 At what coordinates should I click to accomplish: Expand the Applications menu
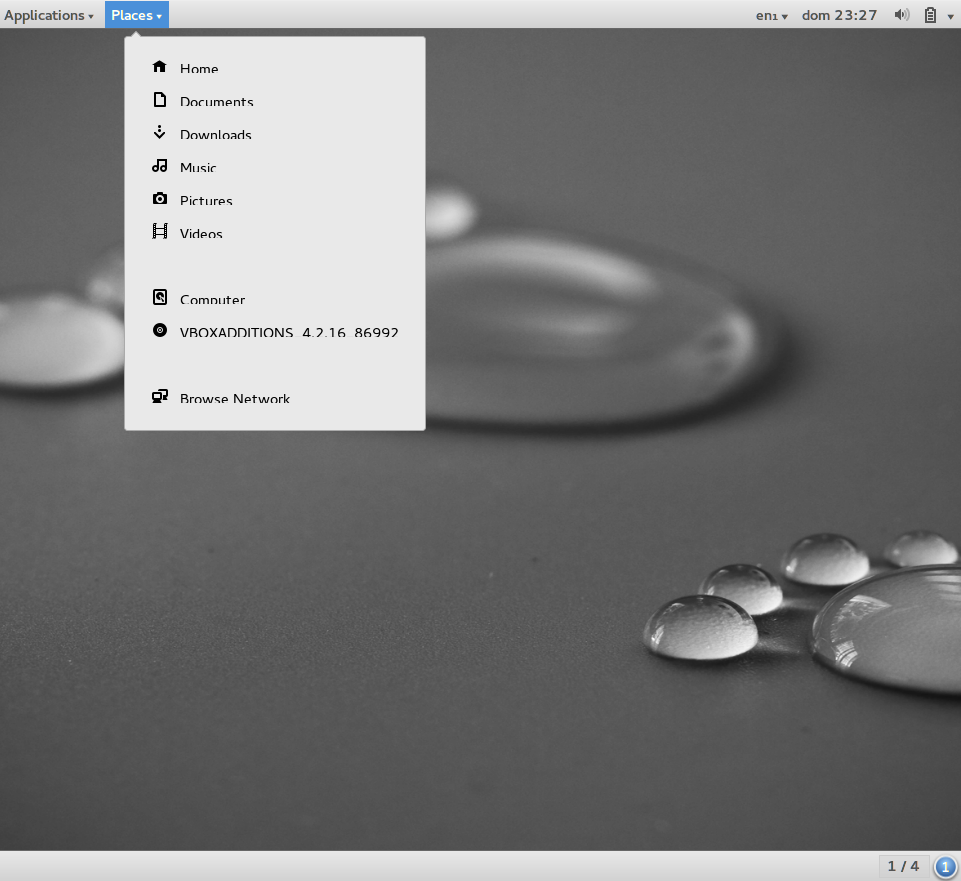(49, 15)
